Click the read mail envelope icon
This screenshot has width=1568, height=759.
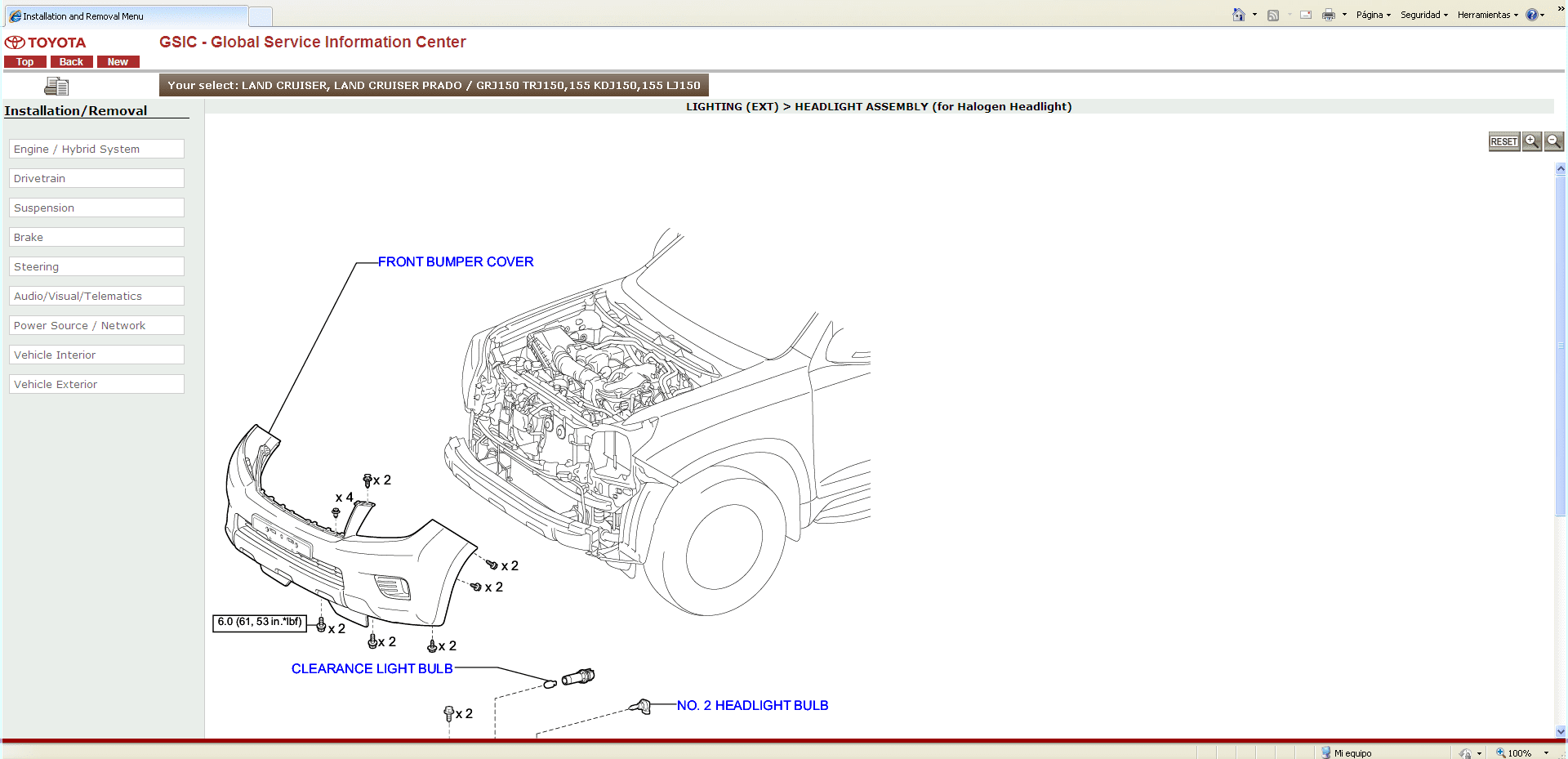1305,15
